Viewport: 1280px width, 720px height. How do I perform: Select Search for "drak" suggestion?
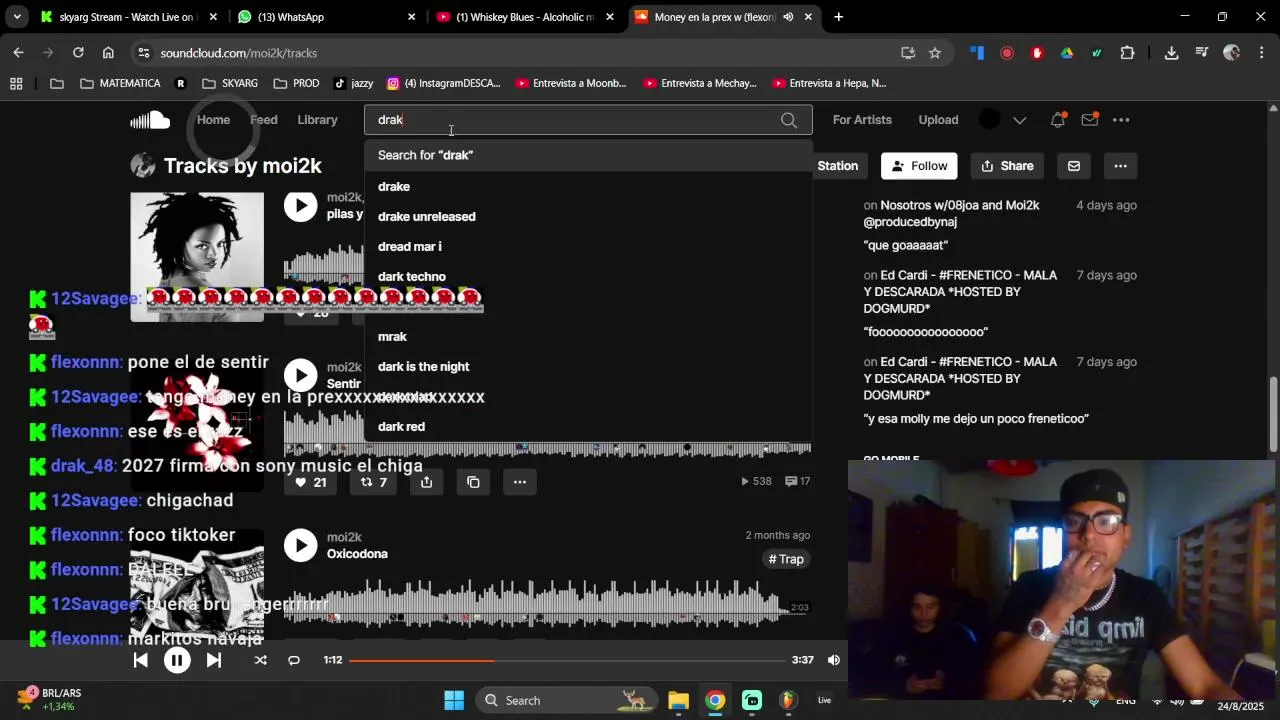588,155
